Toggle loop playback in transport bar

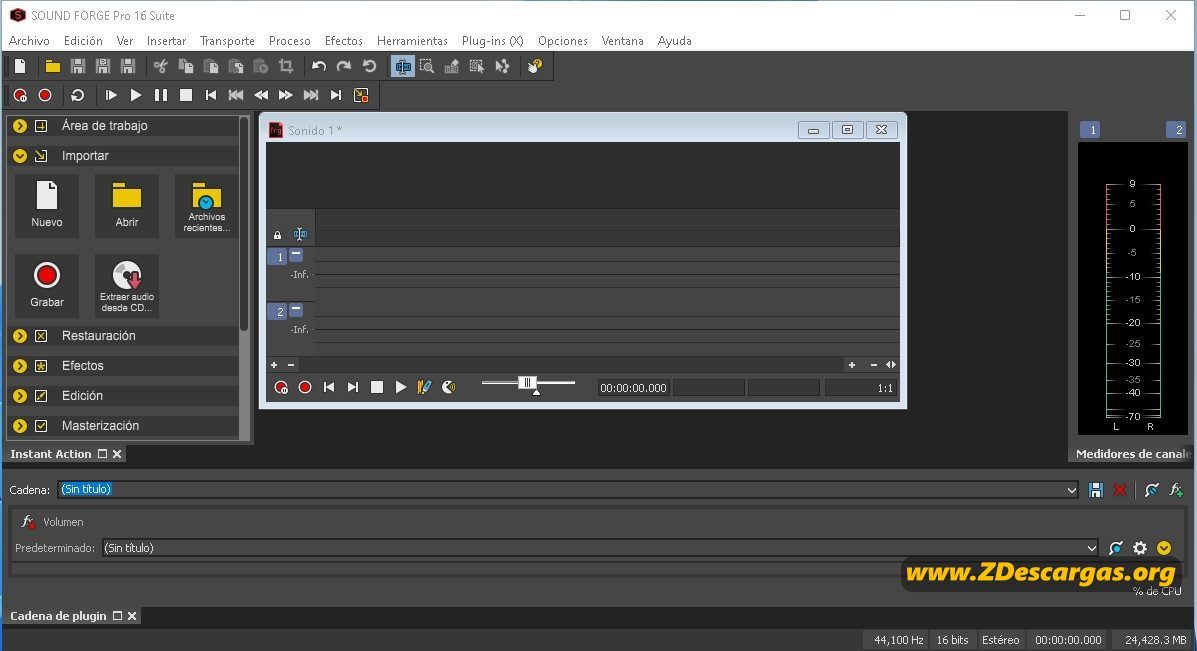pyautogui.click(x=77, y=95)
